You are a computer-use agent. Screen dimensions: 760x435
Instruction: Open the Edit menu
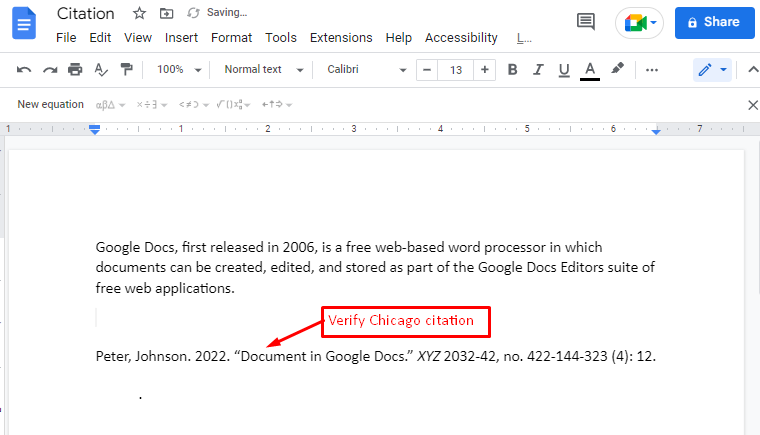100,38
